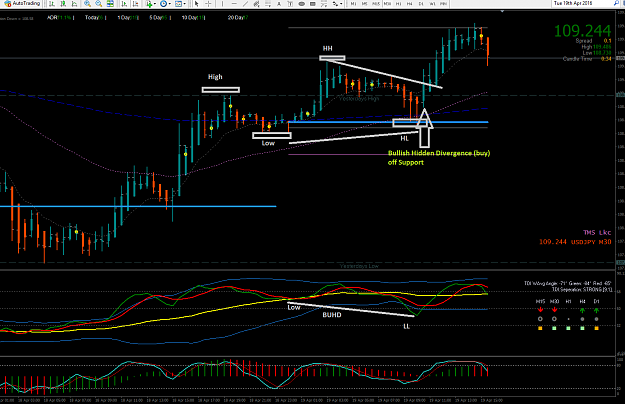The image size is (625, 404).
Task: Switch timeframe to M15 in toolbar
Action: click(376, 4)
